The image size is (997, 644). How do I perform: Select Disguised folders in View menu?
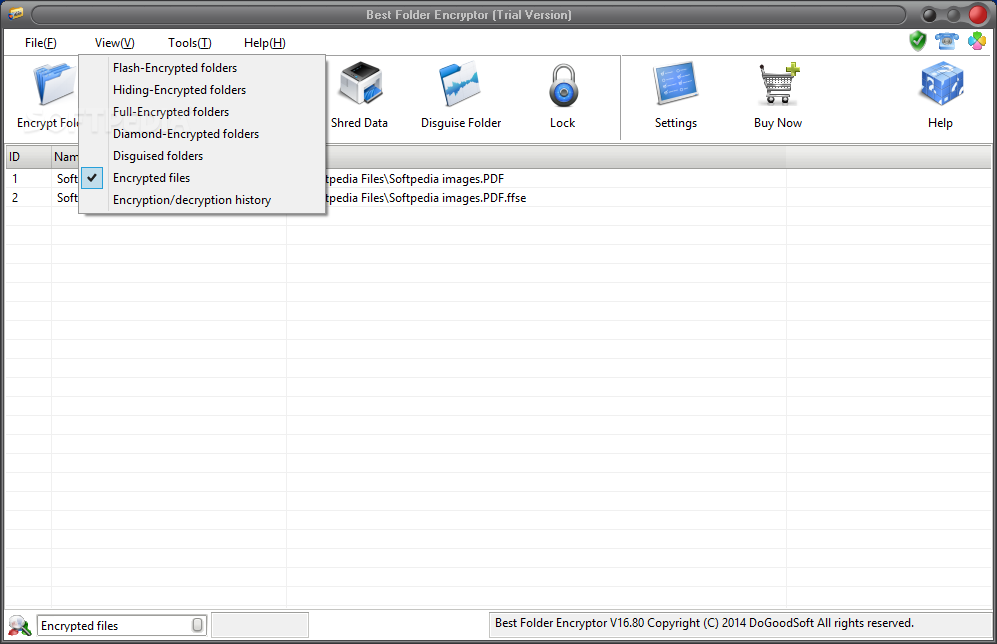click(202, 156)
